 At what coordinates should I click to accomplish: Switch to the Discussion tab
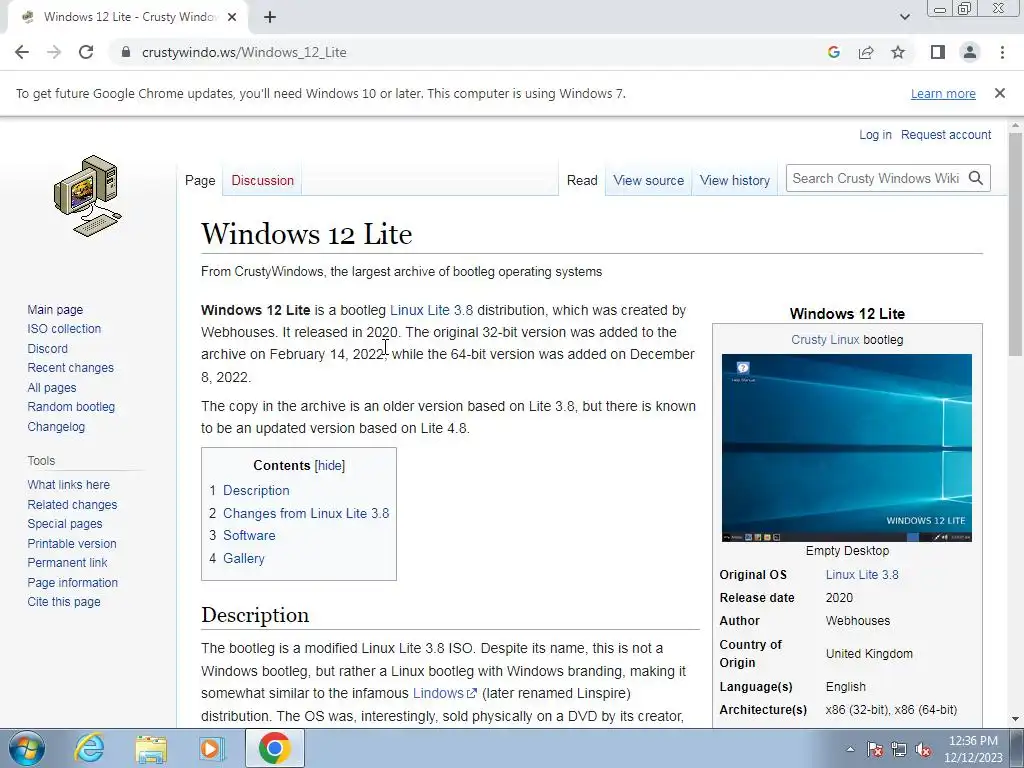coord(263,181)
